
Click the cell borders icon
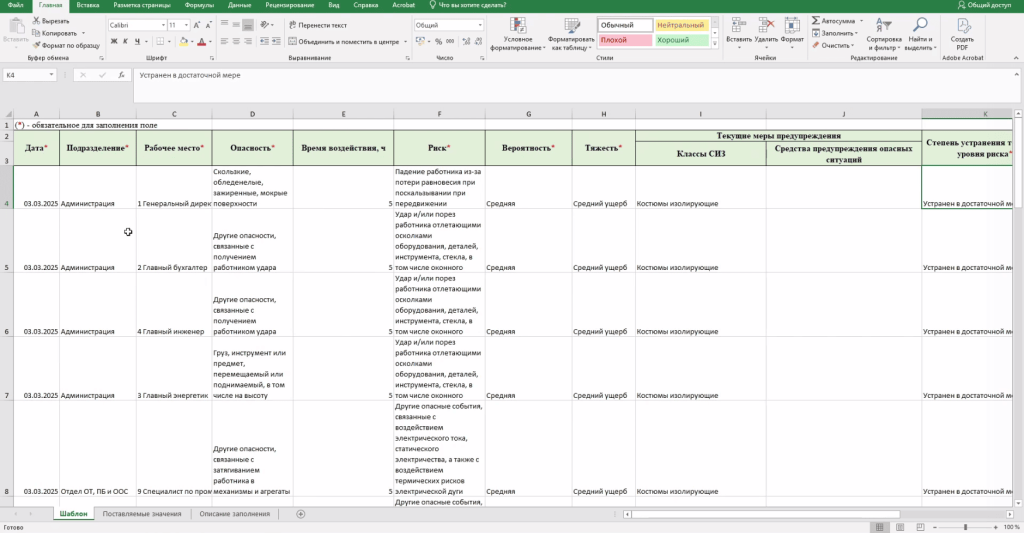pyautogui.click(x=161, y=41)
